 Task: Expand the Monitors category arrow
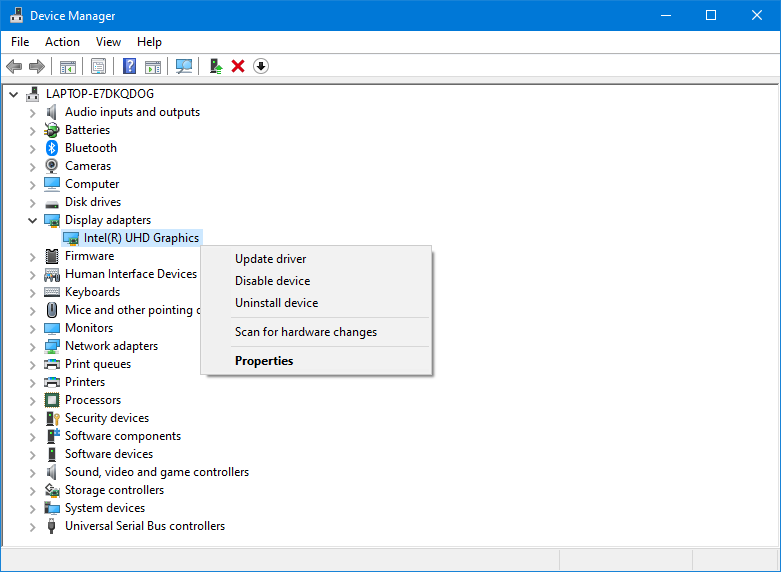coord(32,329)
